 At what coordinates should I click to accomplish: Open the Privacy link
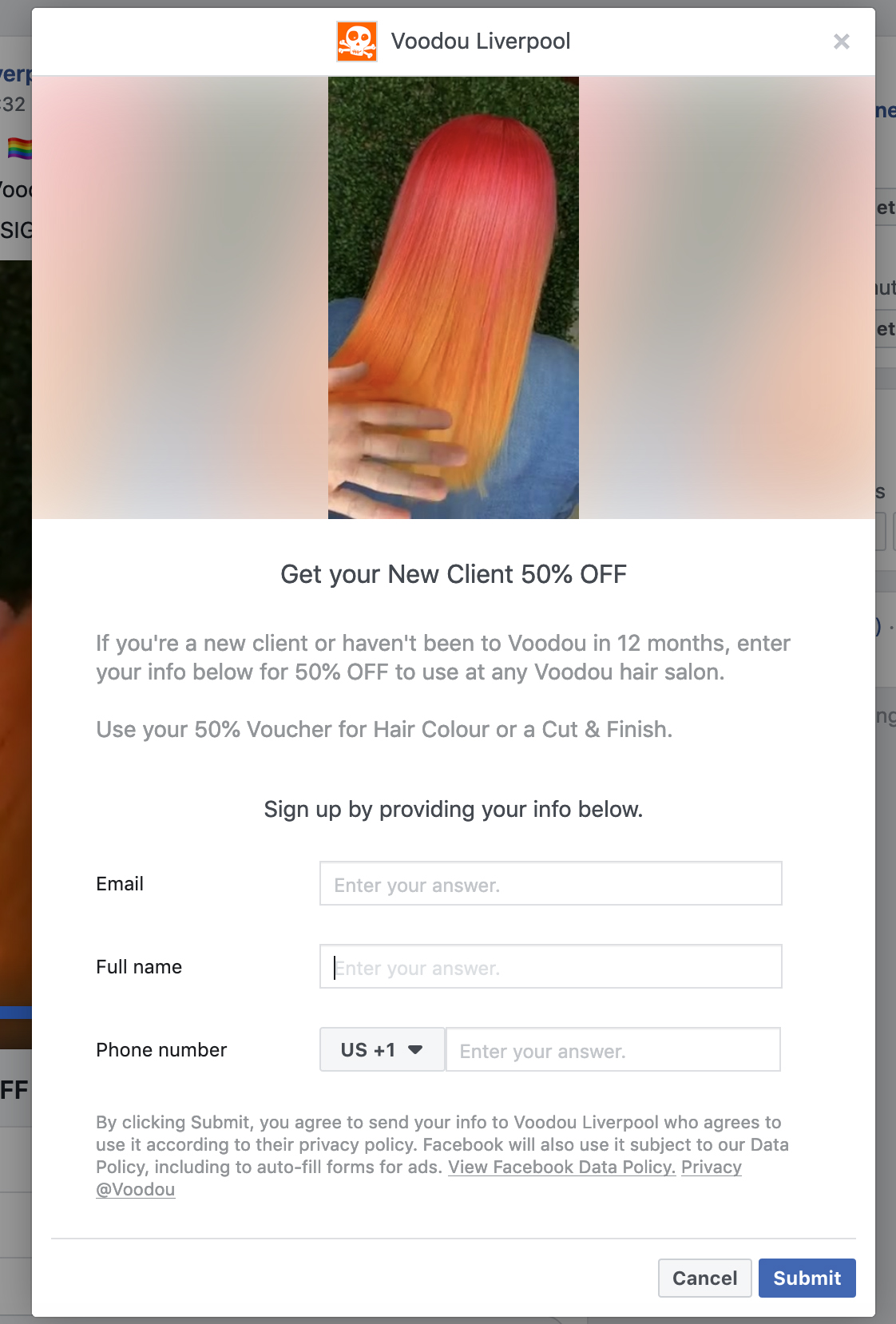pyautogui.click(x=712, y=1167)
